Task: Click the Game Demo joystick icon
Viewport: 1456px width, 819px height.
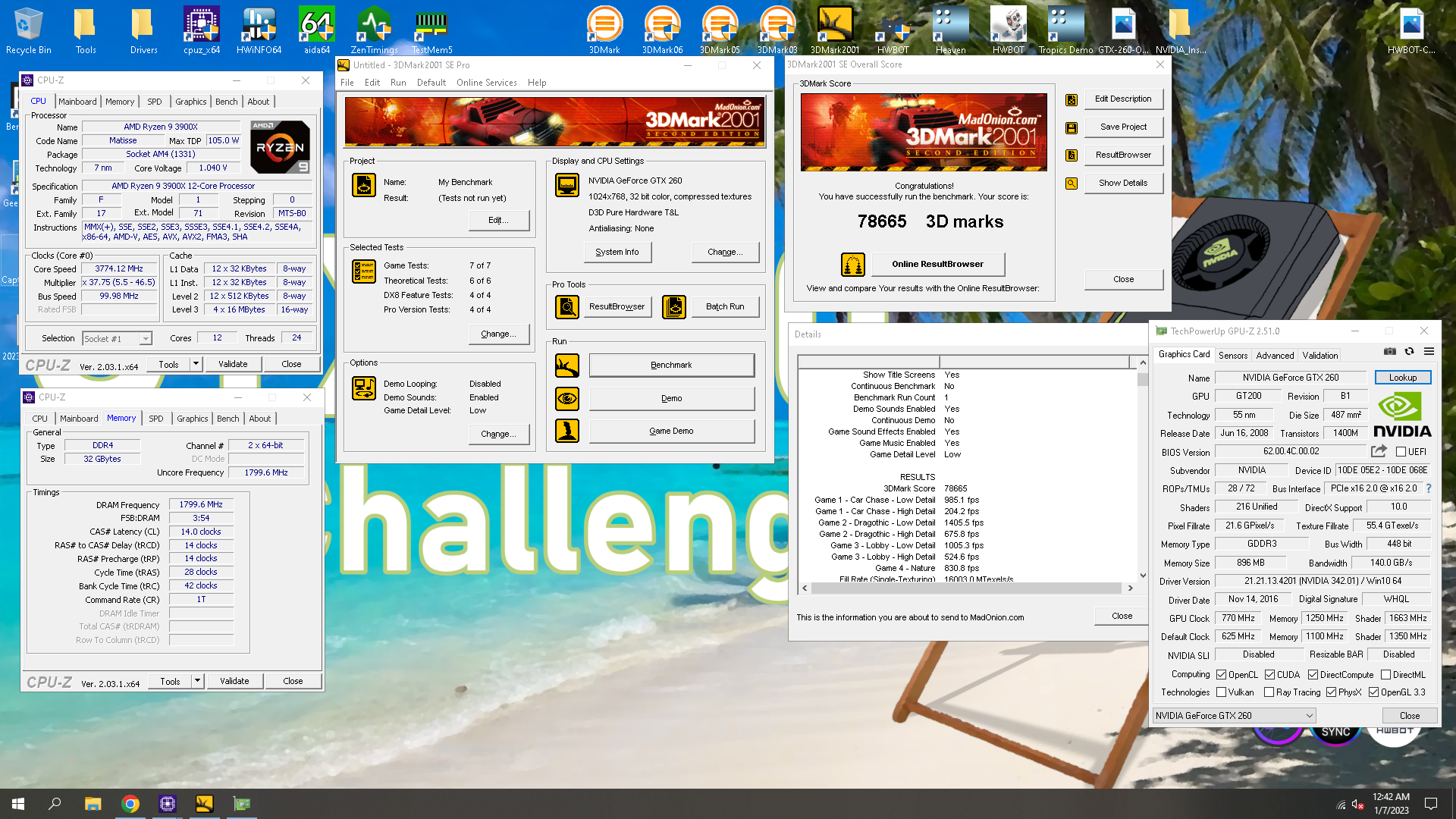Action: click(567, 431)
